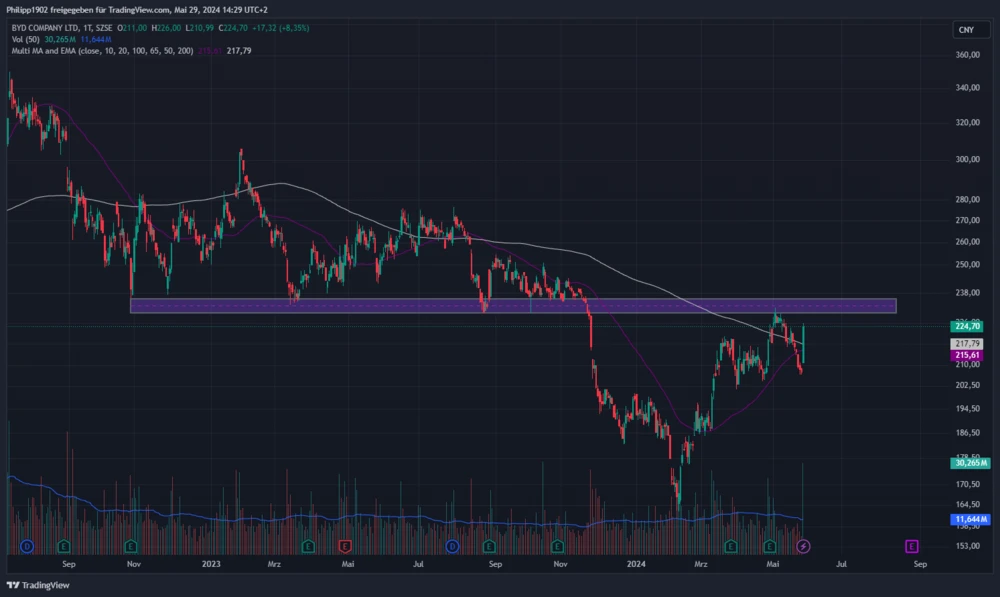The height and width of the screenshot is (597, 1000).
Task: Select the purple support zone rectangle
Action: click(x=512, y=306)
